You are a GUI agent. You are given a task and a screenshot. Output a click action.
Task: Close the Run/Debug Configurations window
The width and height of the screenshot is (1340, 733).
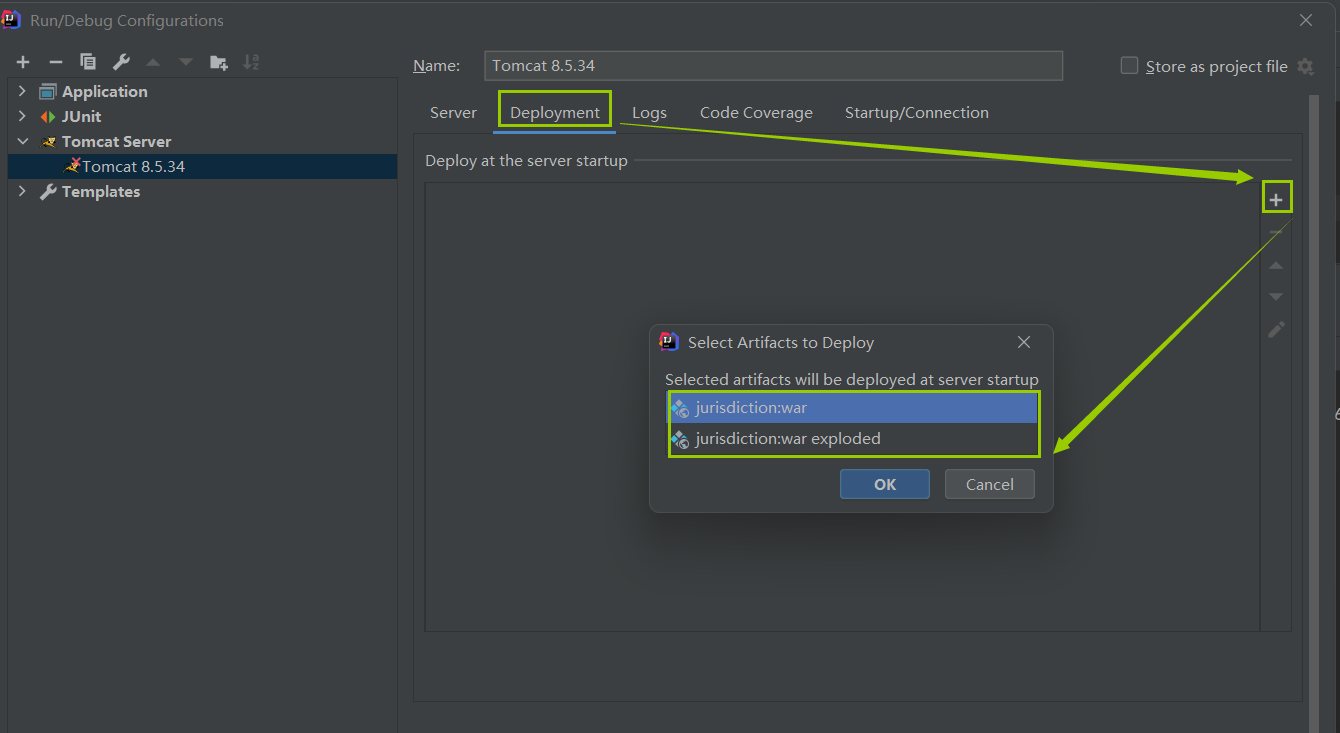coord(1306,20)
